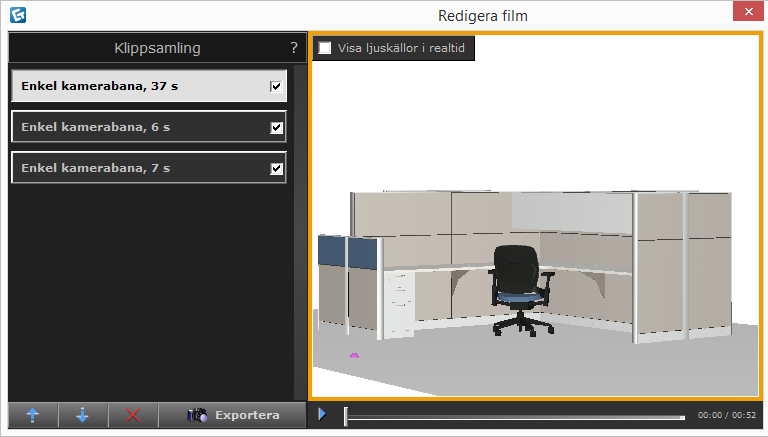768x437 pixels.
Task: Move selected clip up with blue arrow
Action: pyautogui.click(x=33, y=415)
